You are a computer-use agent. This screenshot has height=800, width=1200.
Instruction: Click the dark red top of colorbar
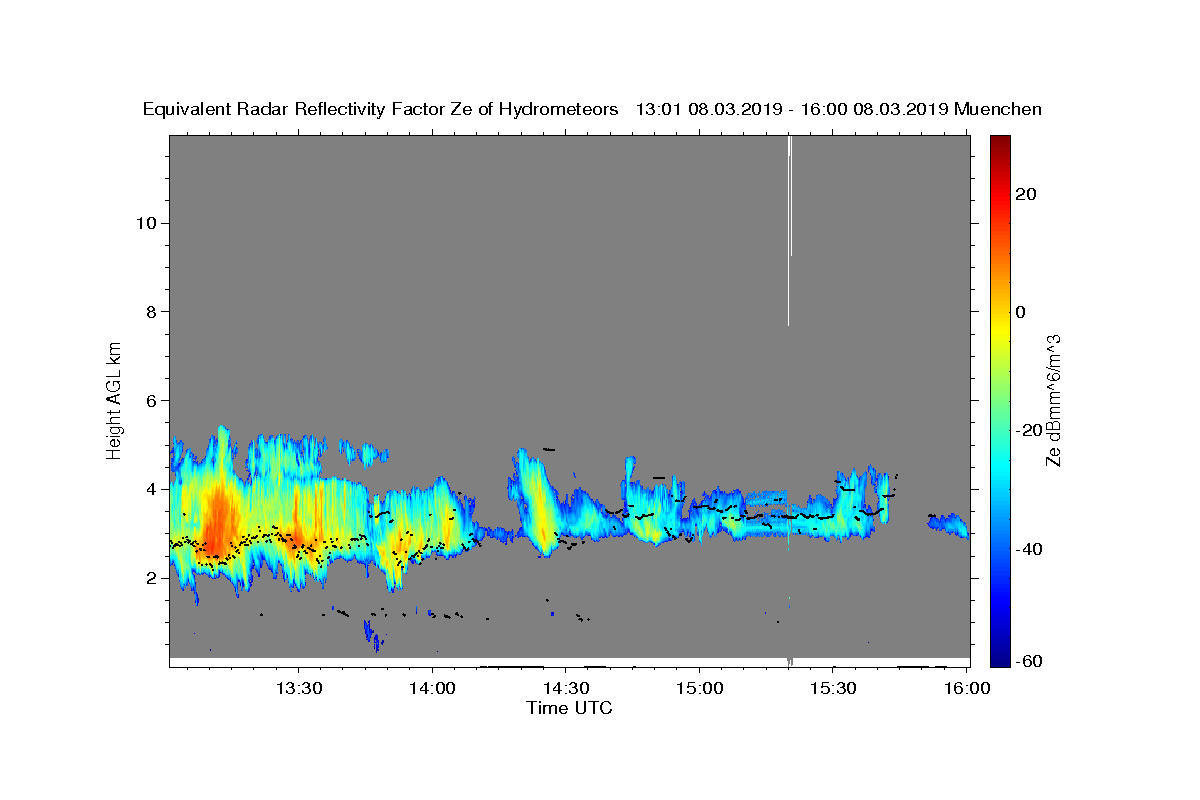pos(1000,145)
